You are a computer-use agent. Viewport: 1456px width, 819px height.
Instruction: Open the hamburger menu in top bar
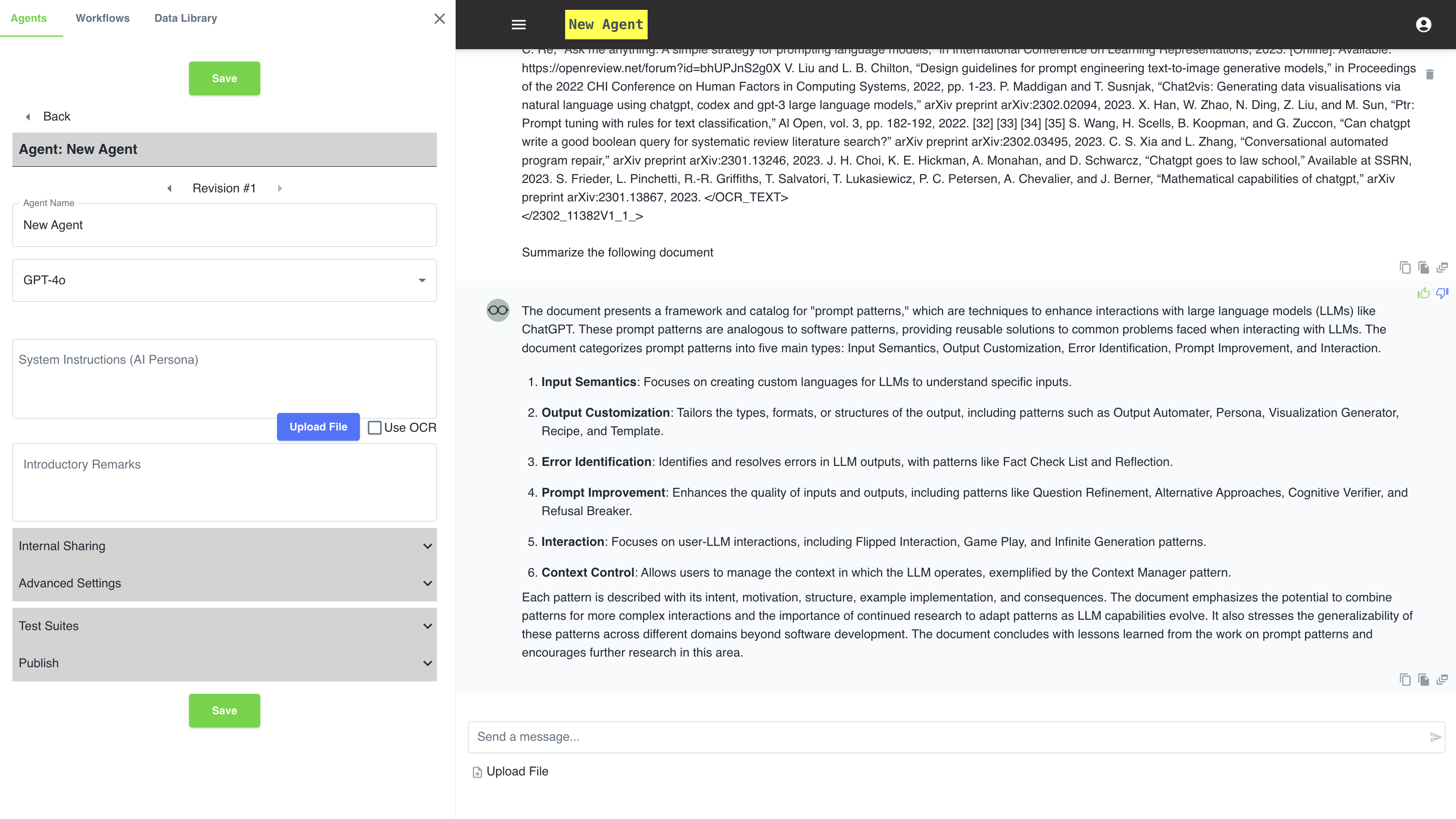point(518,24)
